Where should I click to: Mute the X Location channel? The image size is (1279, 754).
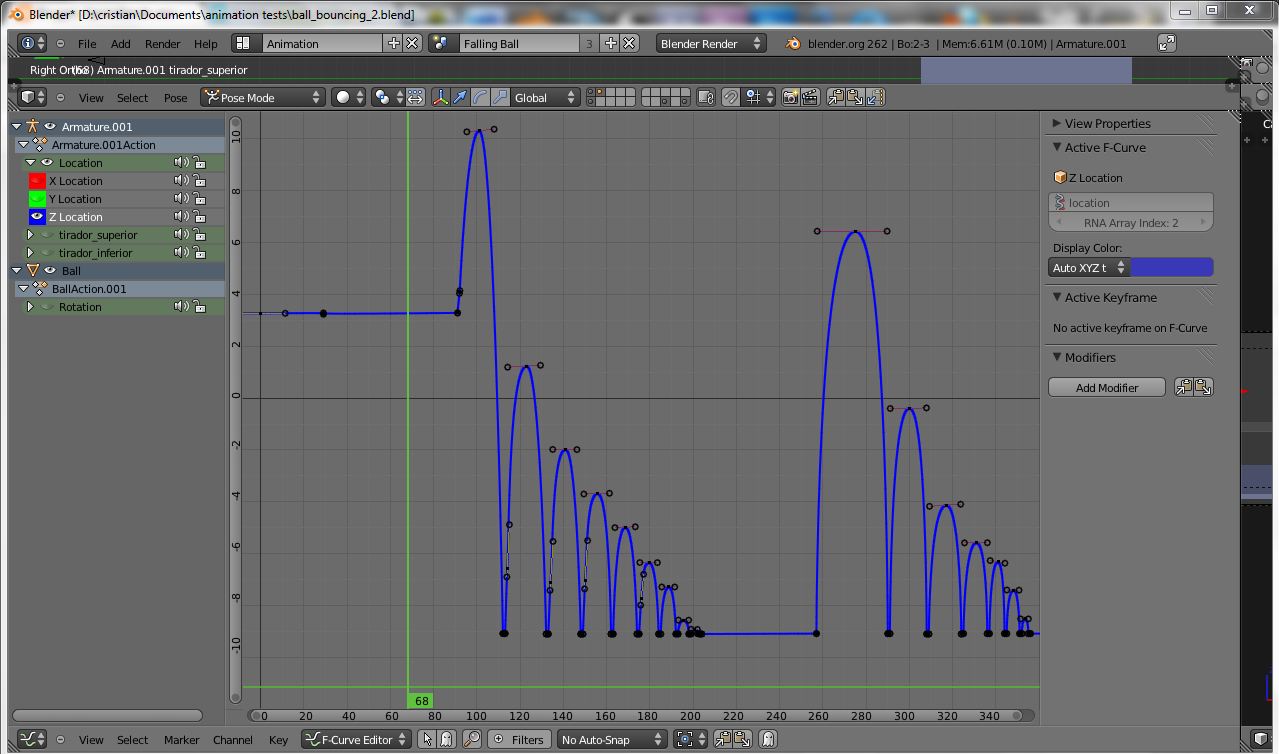click(x=181, y=181)
